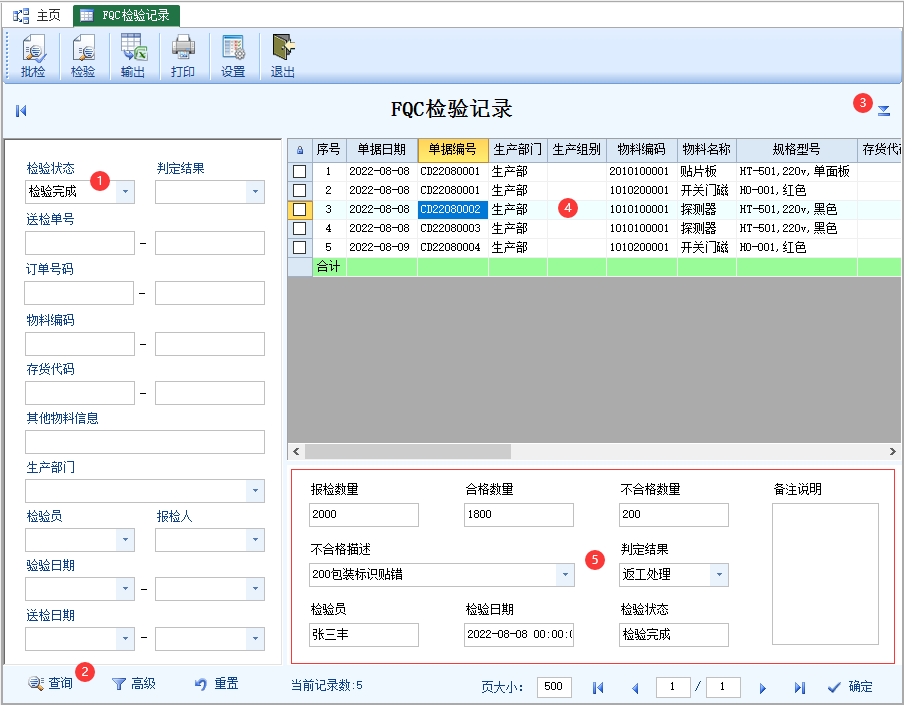Click the 检验员 field showing 张三丰
Viewport: 904px width, 705px height.
[x=364, y=635]
